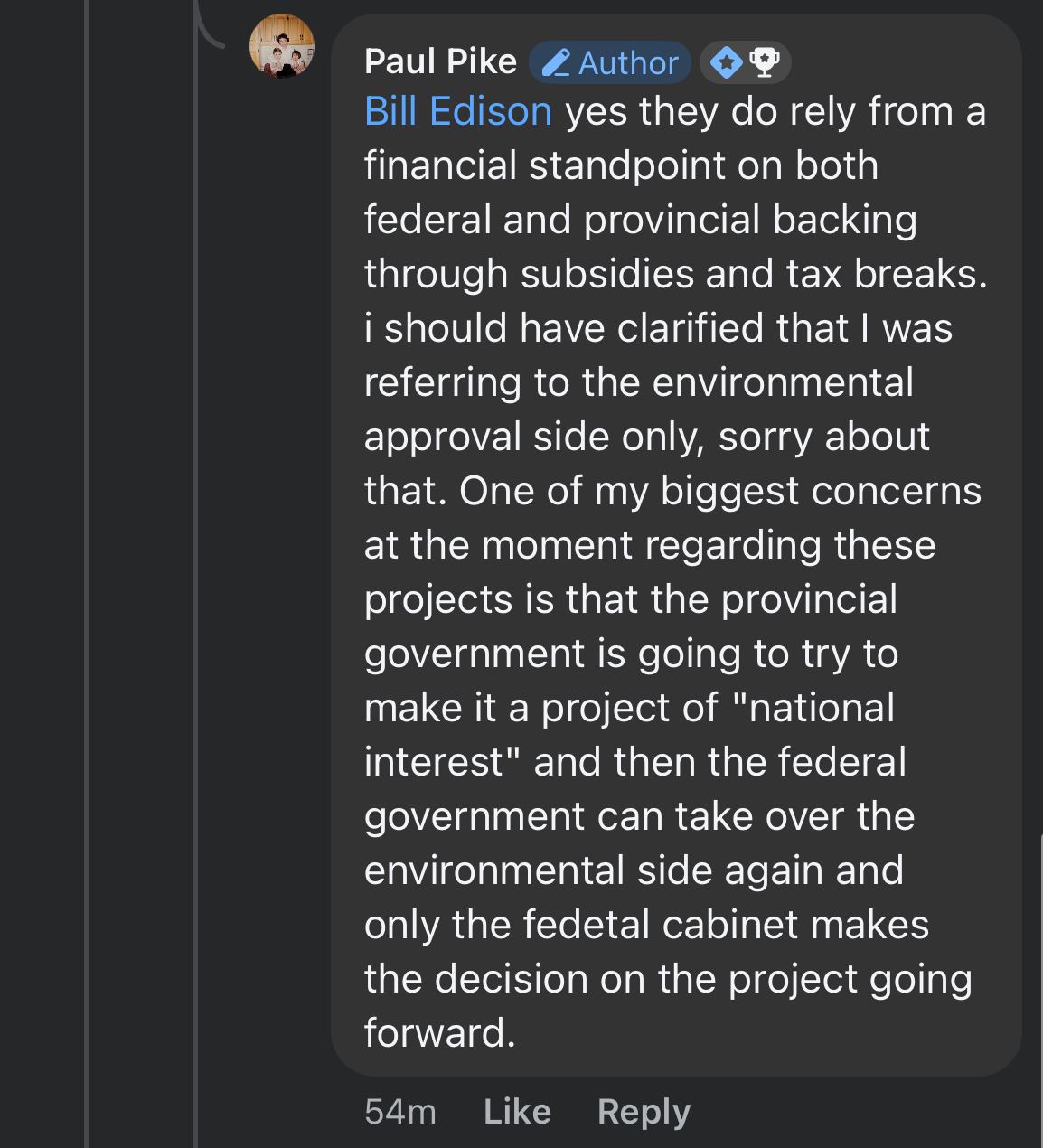Open Paul Pike's profile picture
The height and width of the screenshot is (1148, 1043).
pyautogui.click(x=282, y=46)
